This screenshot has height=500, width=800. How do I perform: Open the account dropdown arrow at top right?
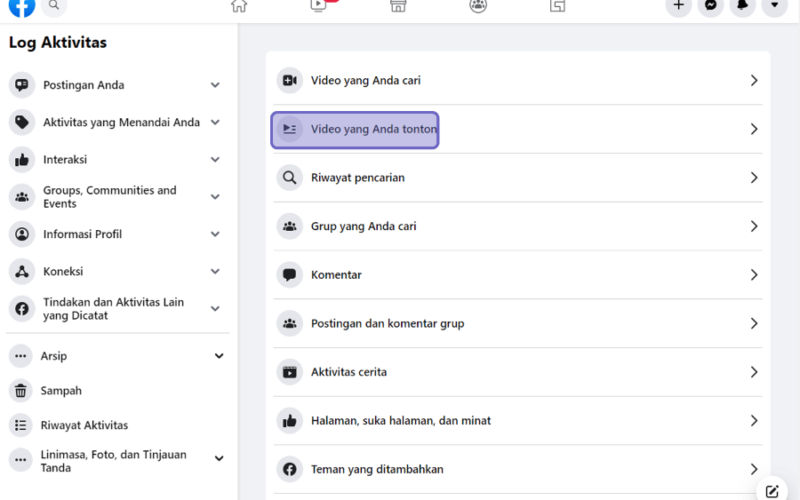[x=774, y=5]
